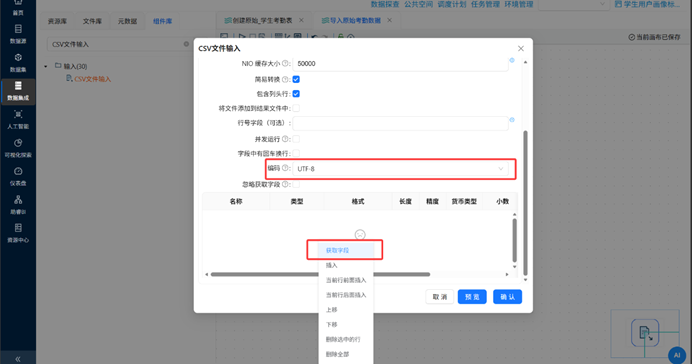Choose 插入 from the context menu
692x364 pixels.
(x=346, y=265)
